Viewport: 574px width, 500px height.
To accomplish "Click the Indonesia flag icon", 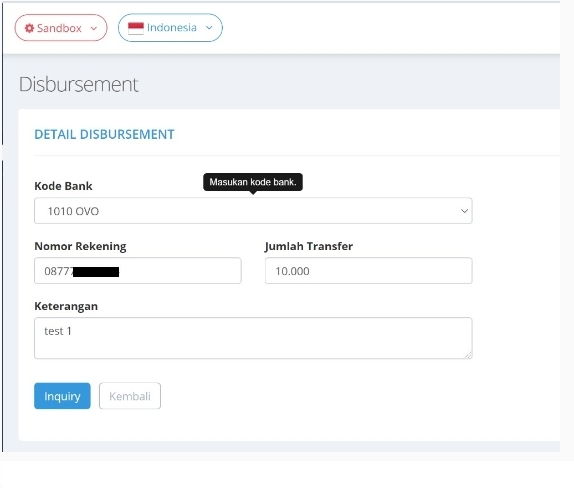I will [x=136, y=28].
